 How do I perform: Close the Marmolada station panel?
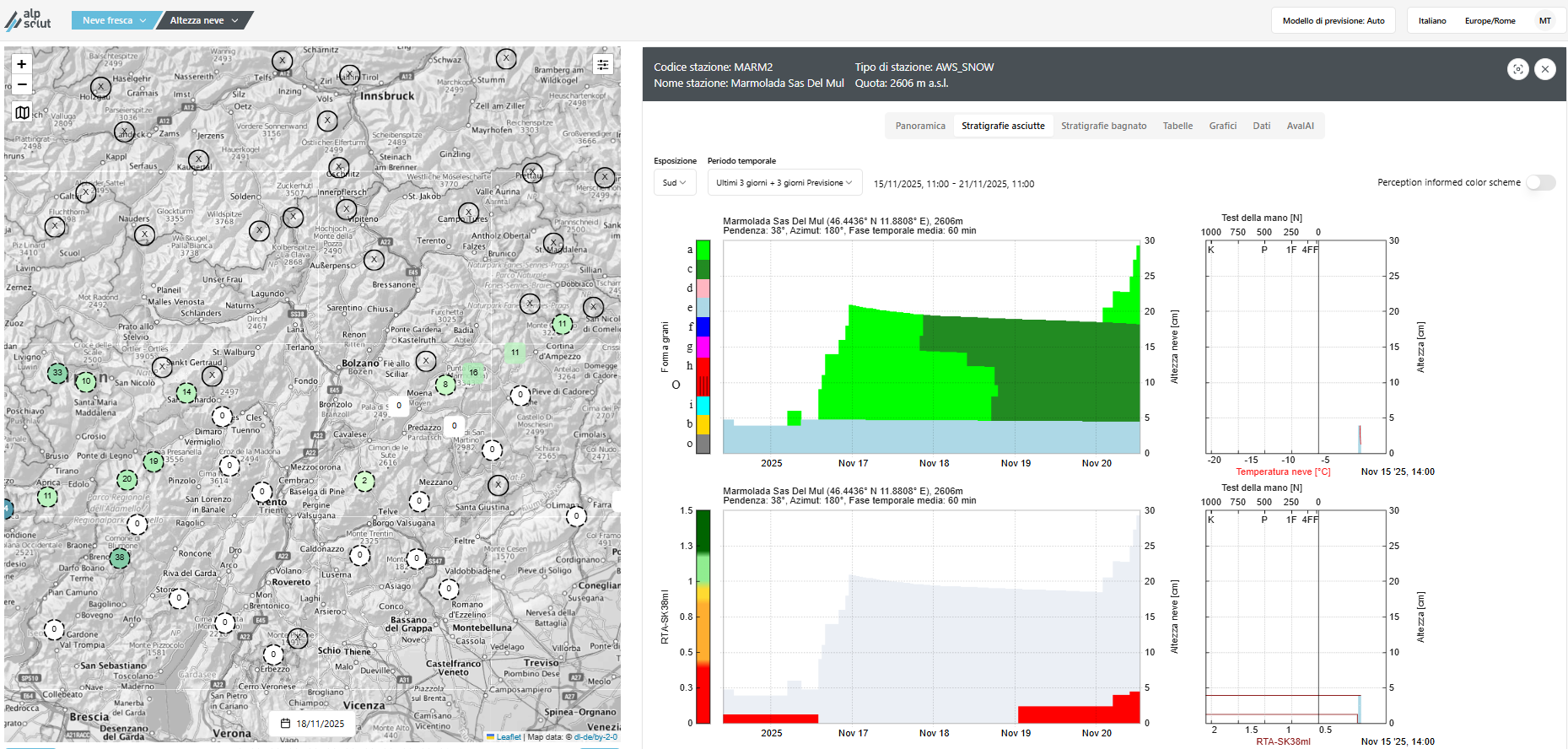[x=1544, y=69]
